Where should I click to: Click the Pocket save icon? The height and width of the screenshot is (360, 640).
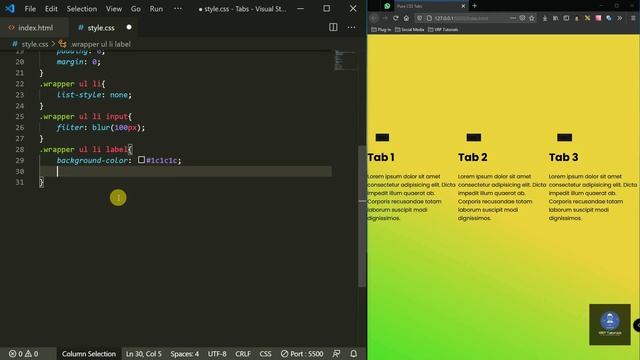click(x=522, y=18)
